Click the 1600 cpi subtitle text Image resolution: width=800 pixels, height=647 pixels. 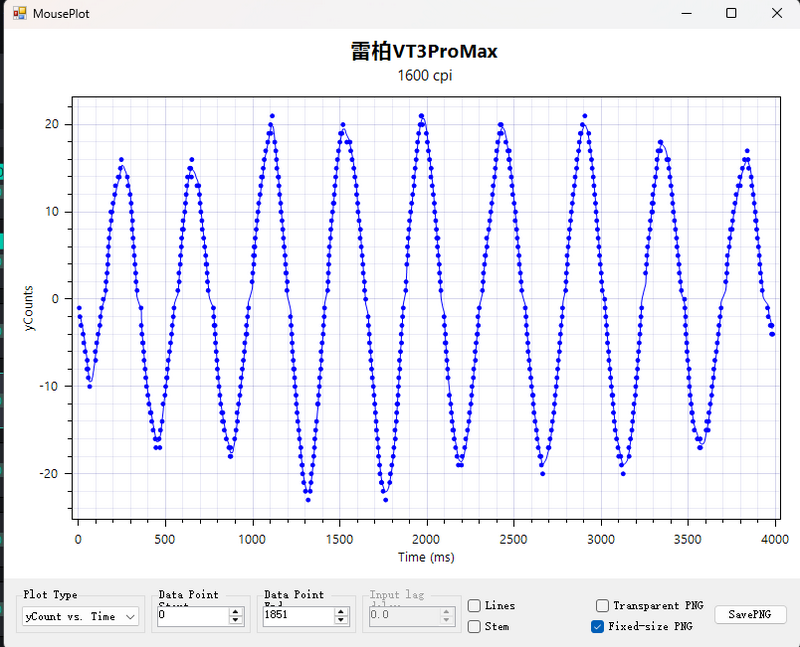click(424, 75)
